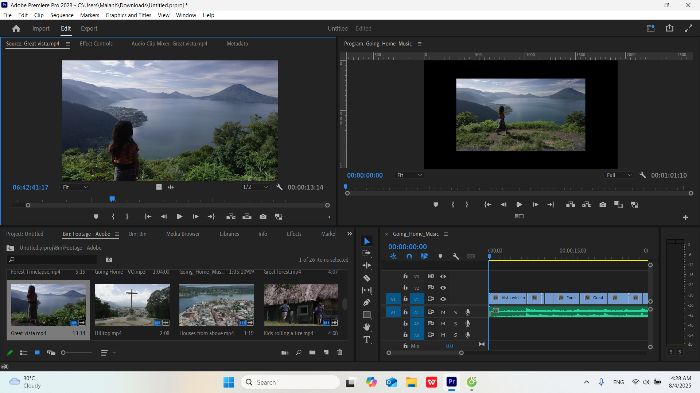This screenshot has height=393, width=700.
Task: Switch to Import workspace
Action: (x=41, y=29)
